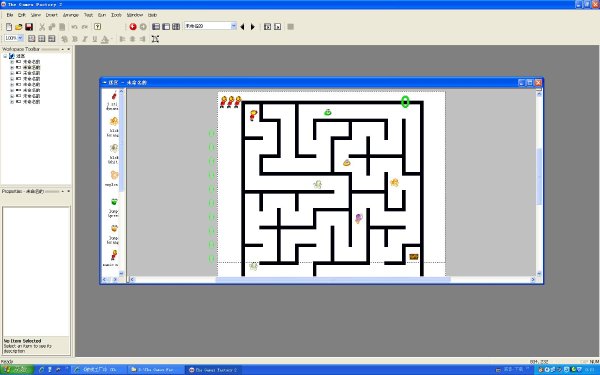
Task: Open the Event Editor icon
Action: (x=176, y=27)
